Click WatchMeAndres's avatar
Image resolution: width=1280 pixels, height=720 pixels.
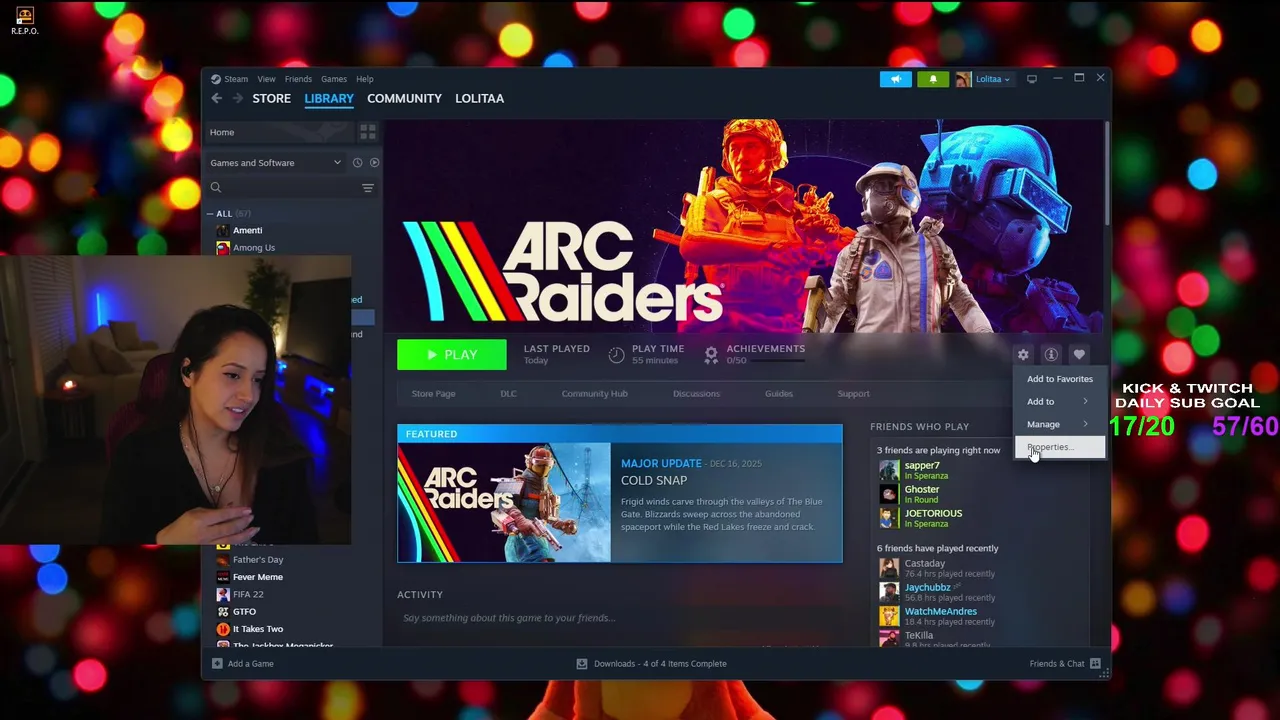[x=889, y=616]
